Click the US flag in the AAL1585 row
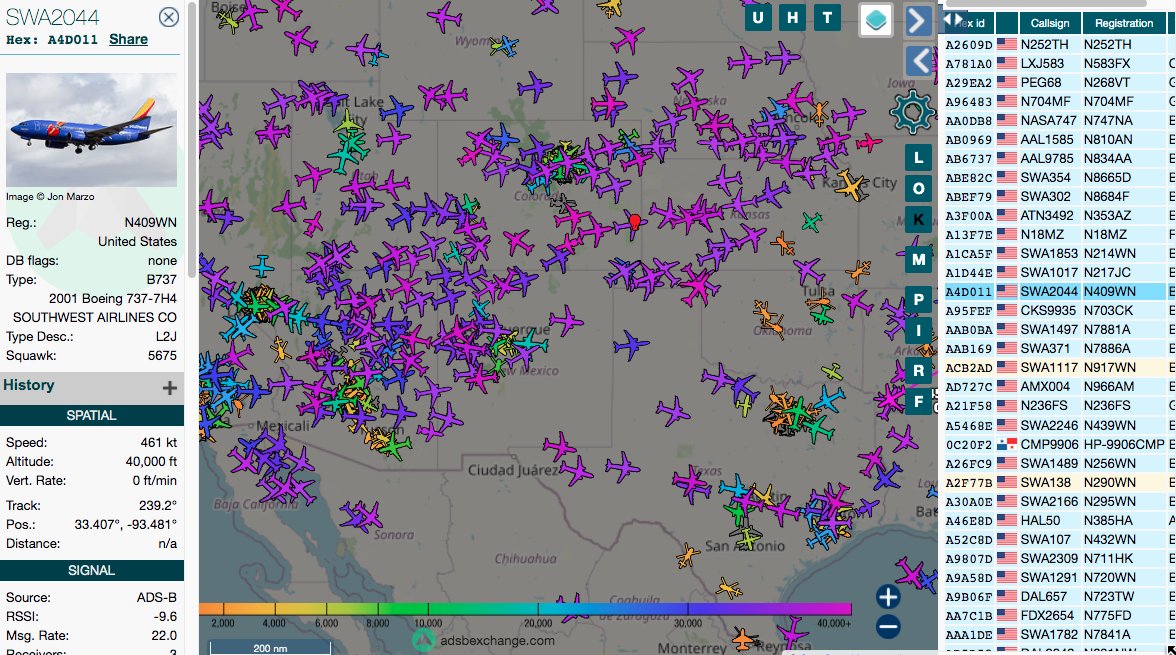1176x655 pixels. [1006, 140]
